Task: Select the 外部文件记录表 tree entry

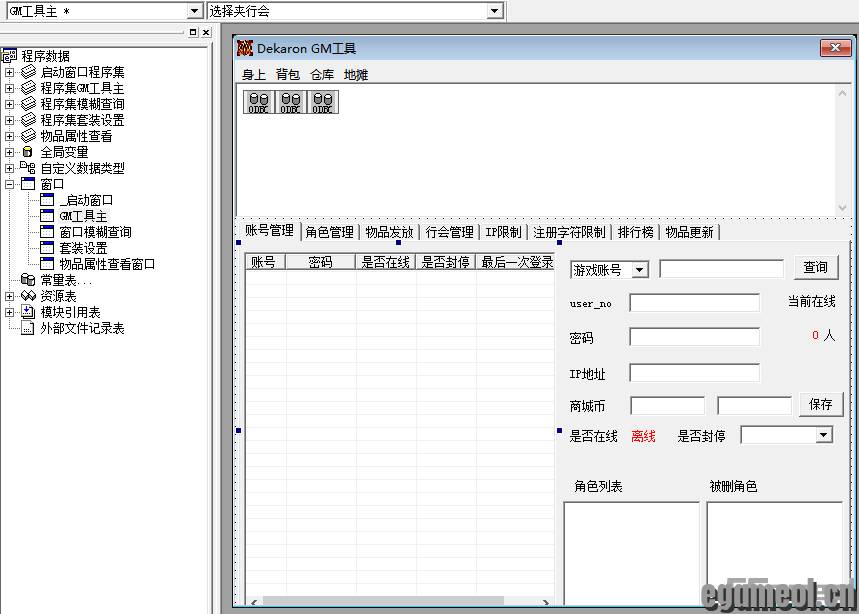Action: (x=82, y=328)
